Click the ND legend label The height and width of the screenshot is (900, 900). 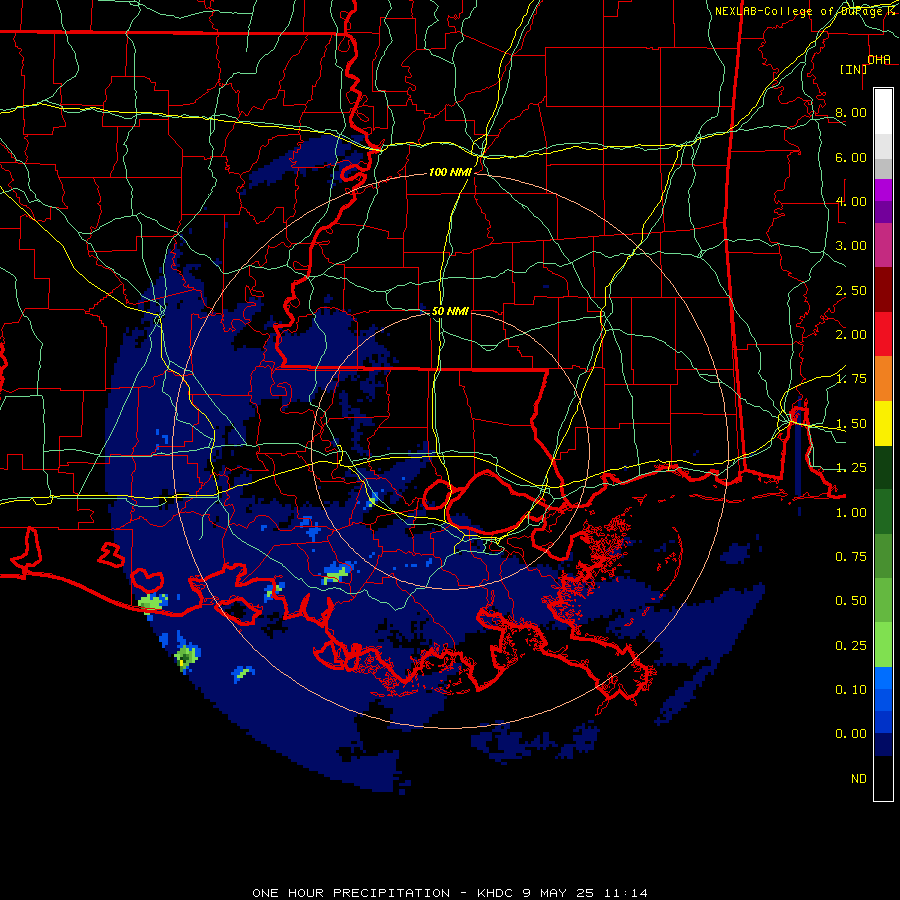point(859,779)
